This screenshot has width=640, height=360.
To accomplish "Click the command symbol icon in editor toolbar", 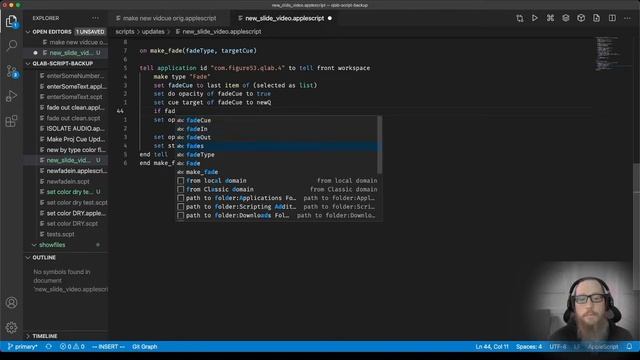I will click(550, 18).
